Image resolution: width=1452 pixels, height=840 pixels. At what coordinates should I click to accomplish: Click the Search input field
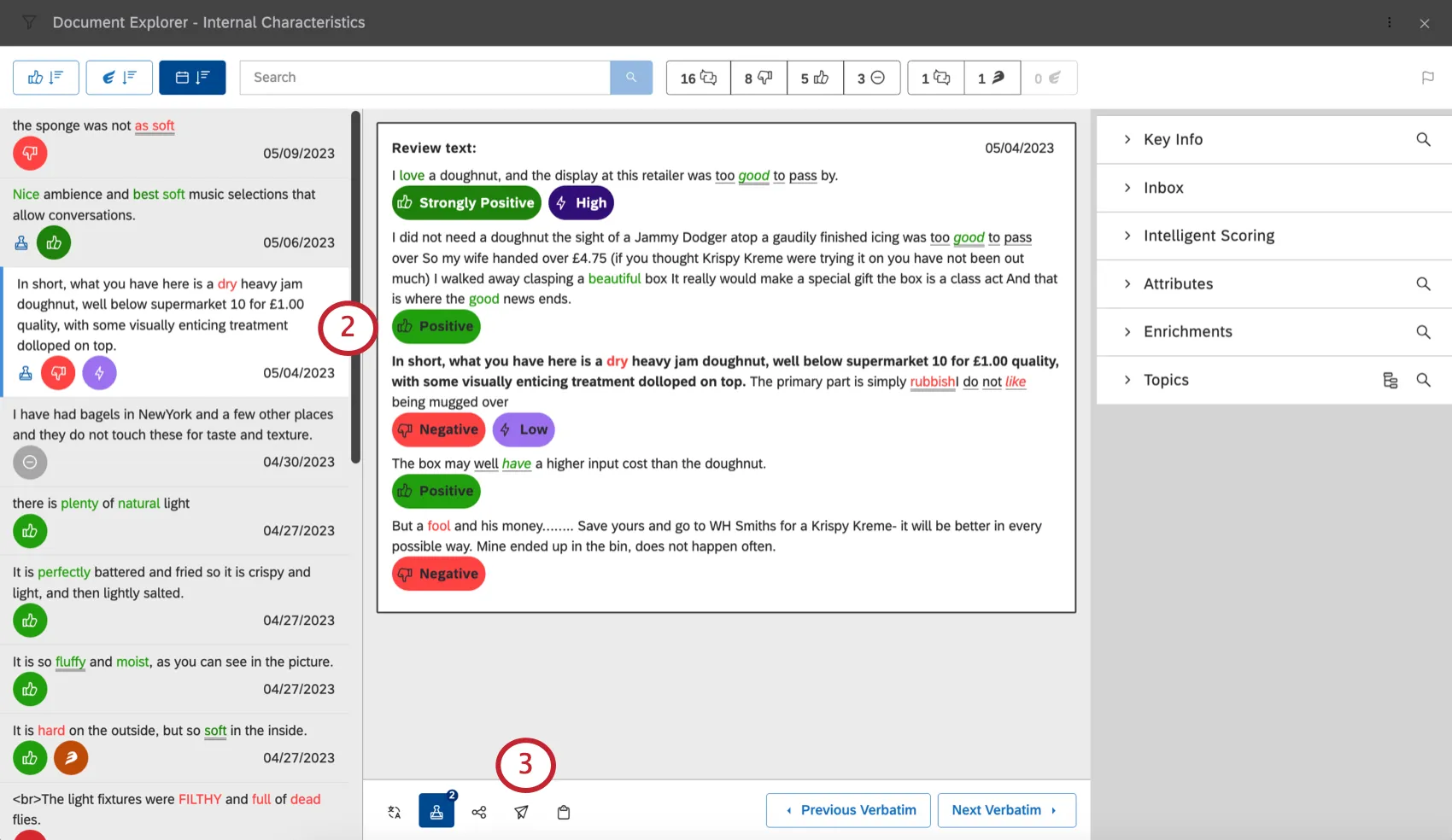(x=425, y=78)
